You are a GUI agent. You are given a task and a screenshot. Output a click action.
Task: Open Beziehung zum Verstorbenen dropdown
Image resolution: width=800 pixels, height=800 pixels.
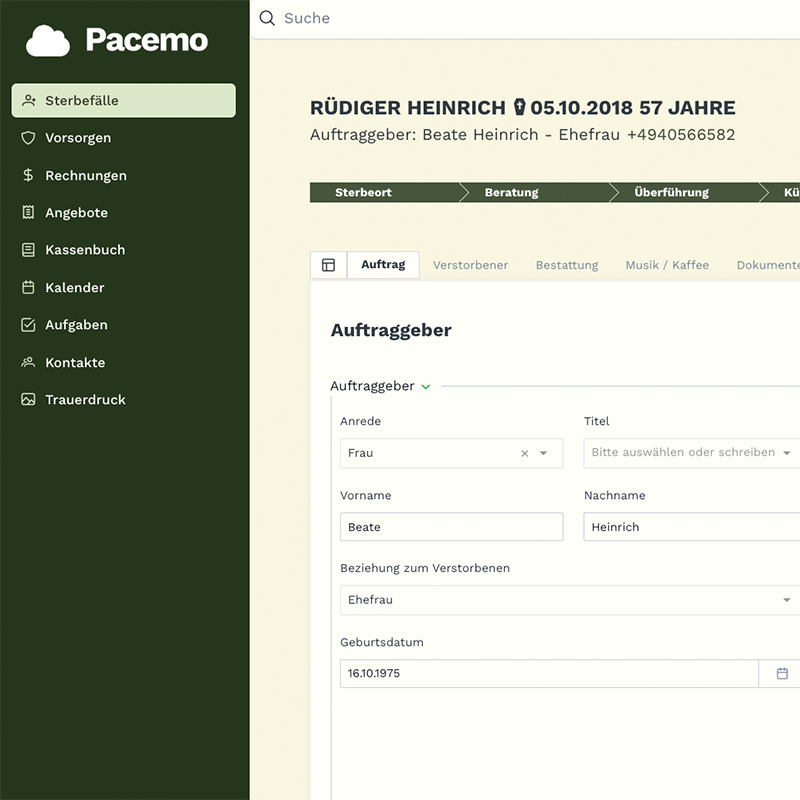787,600
